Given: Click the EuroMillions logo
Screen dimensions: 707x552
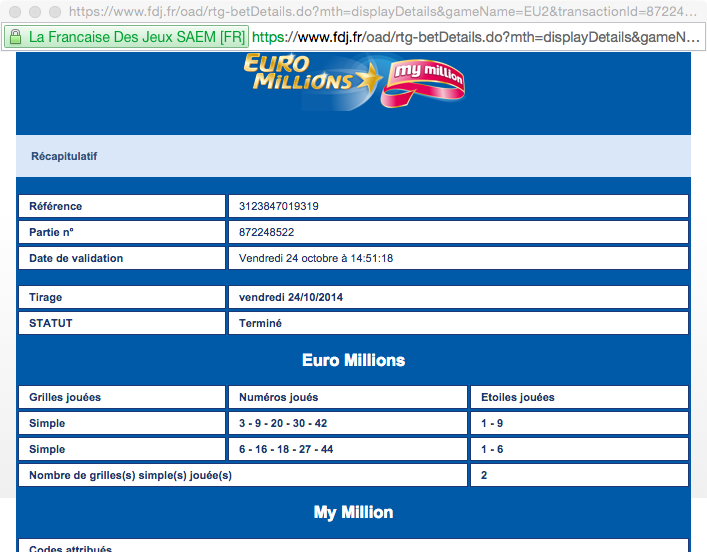Looking at the screenshot, I should click(x=313, y=74).
